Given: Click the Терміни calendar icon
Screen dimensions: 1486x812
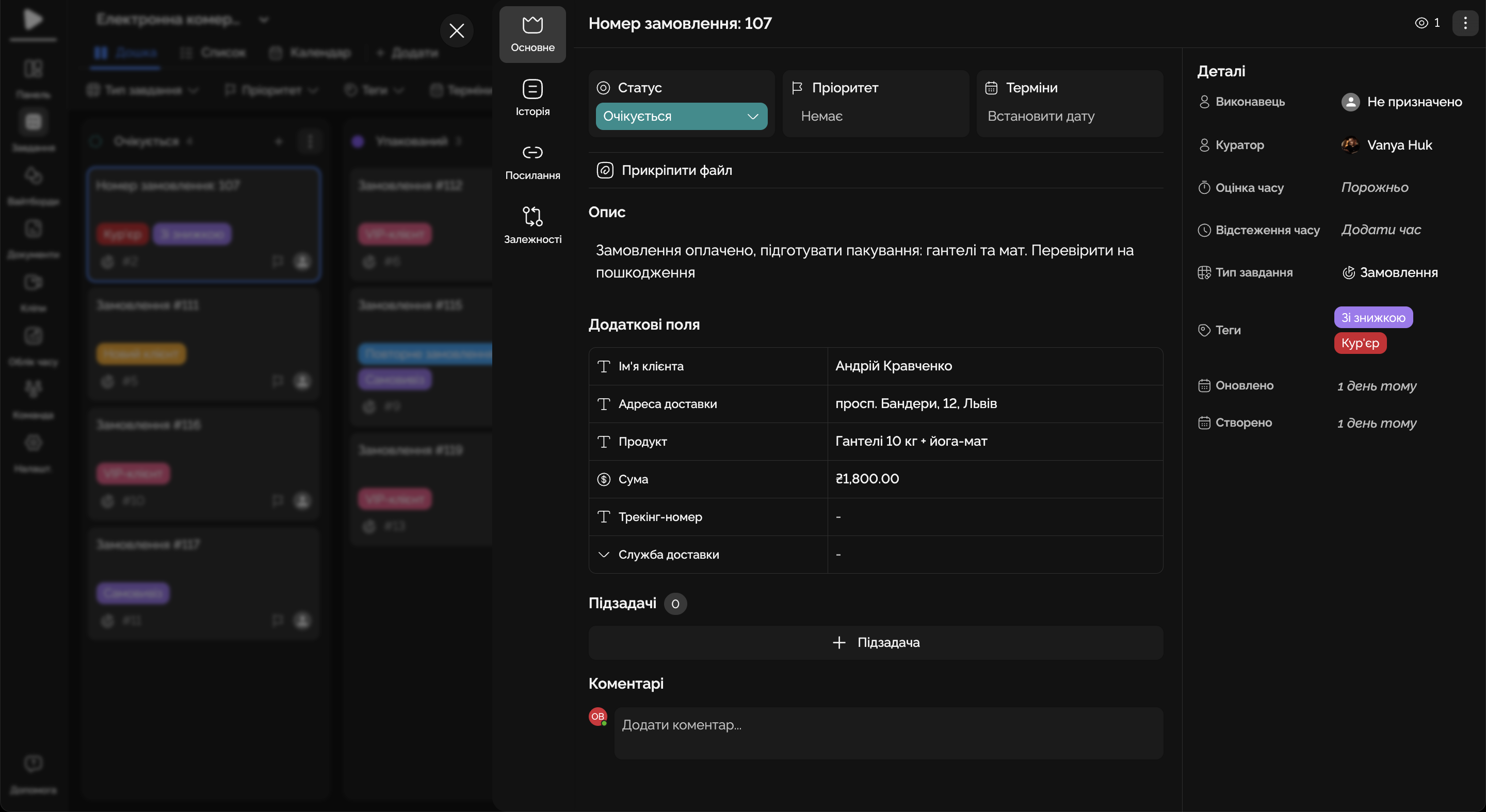Looking at the screenshot, I should click(x=991, y=88).
